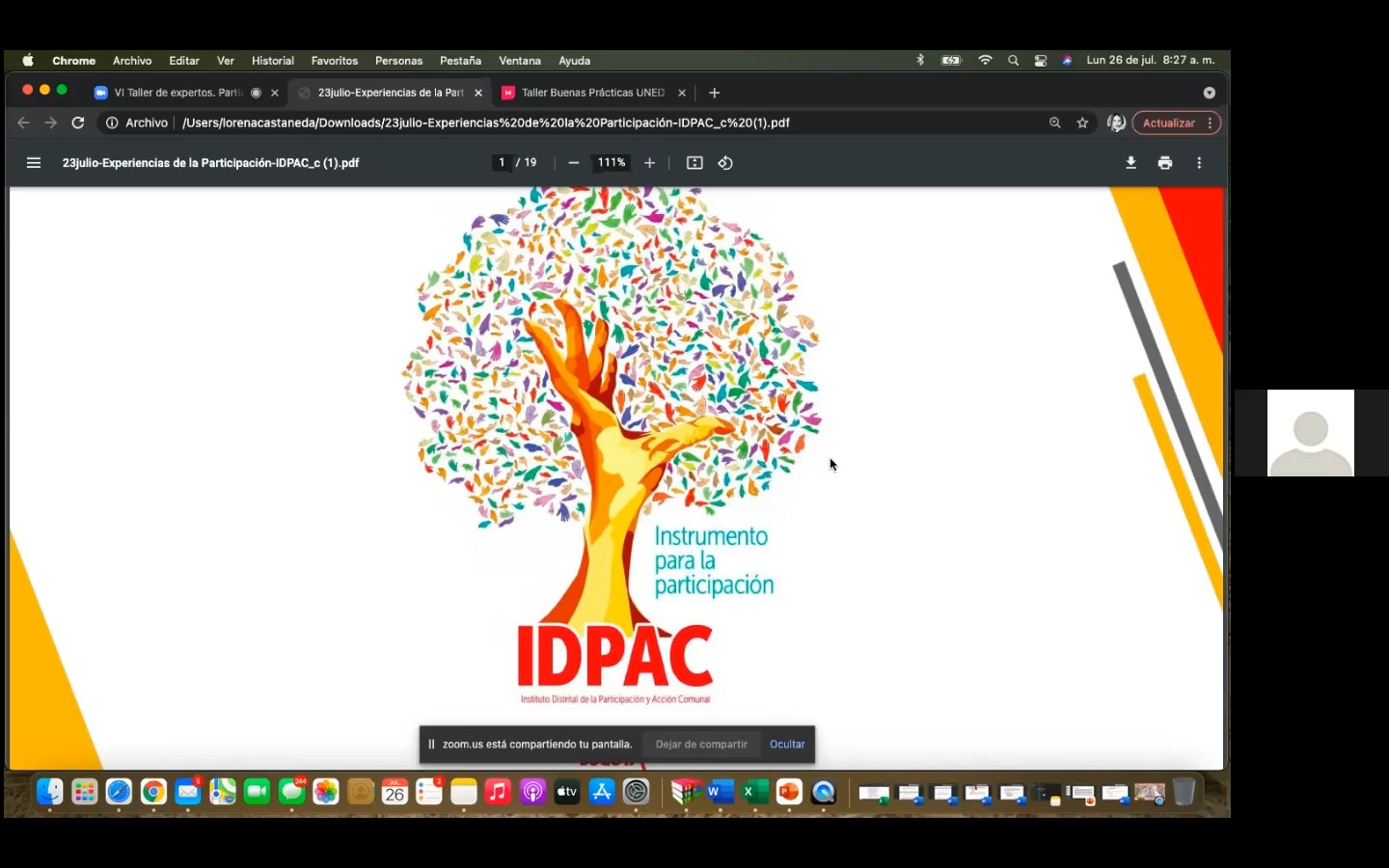Print the PDF document
The width and height of the screenshot is (1389, 868).
tap(1165, 163)
